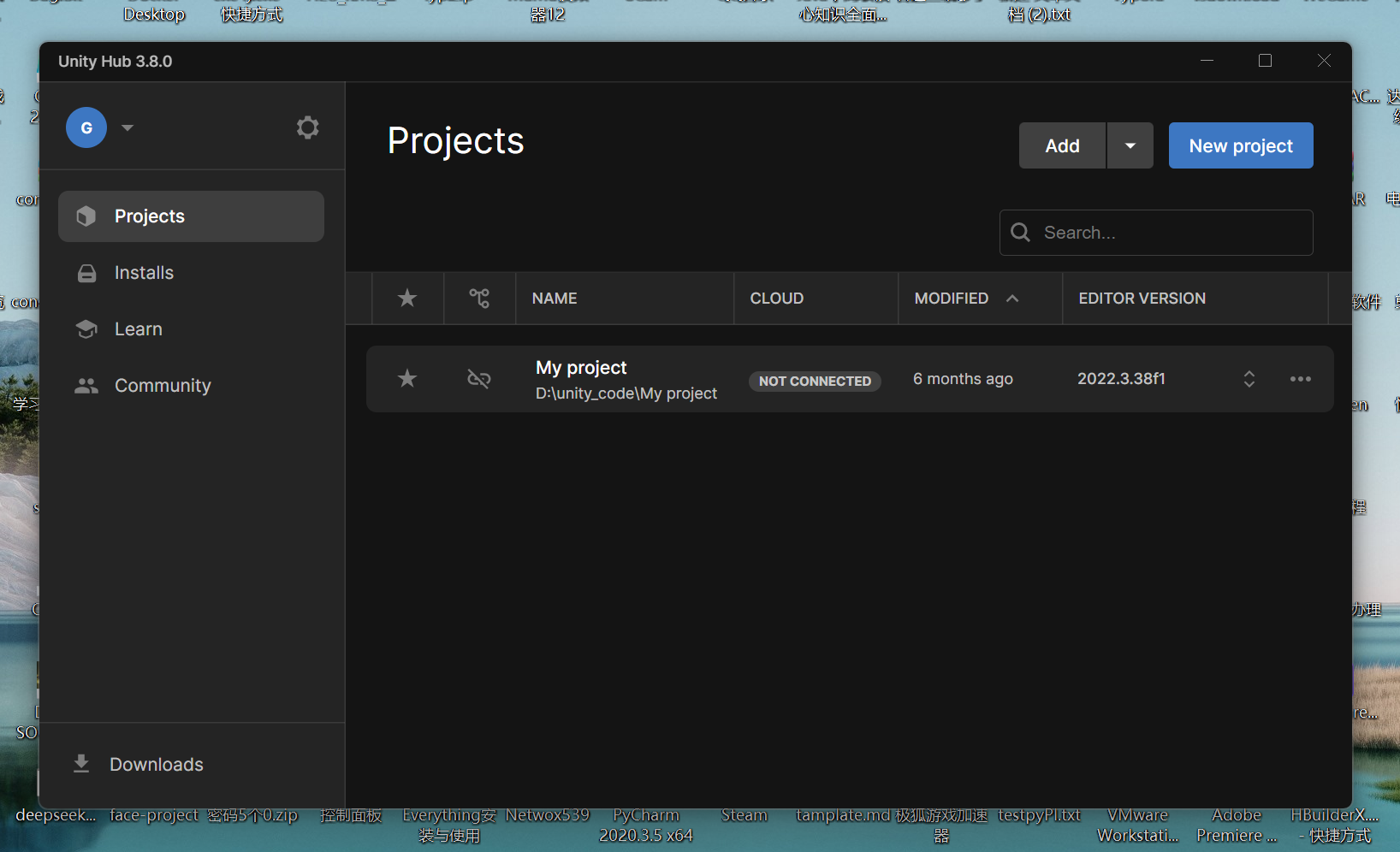The image size is (1400, 852).
Task: Switch to the Installs section
Action: 191,273
